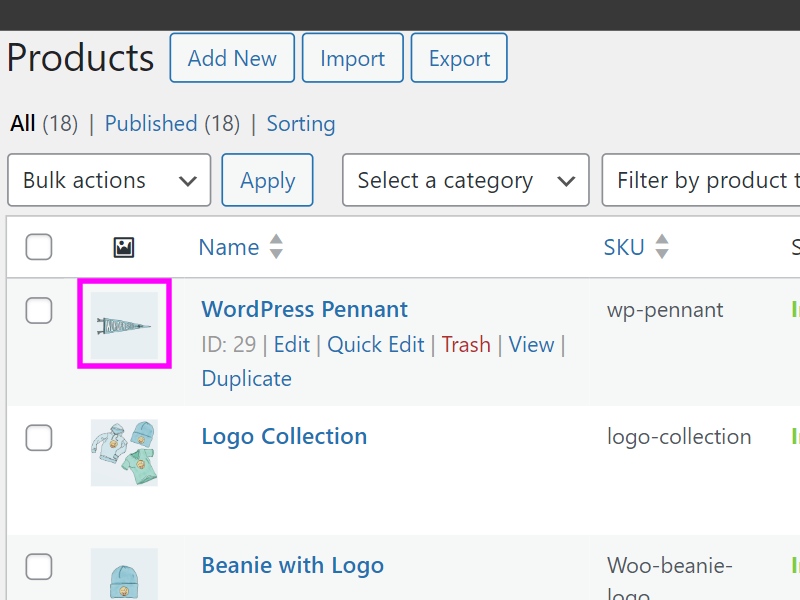This screenshot has width=800, height=600.
Task: Show All products filter
Action: click(23, 123)
